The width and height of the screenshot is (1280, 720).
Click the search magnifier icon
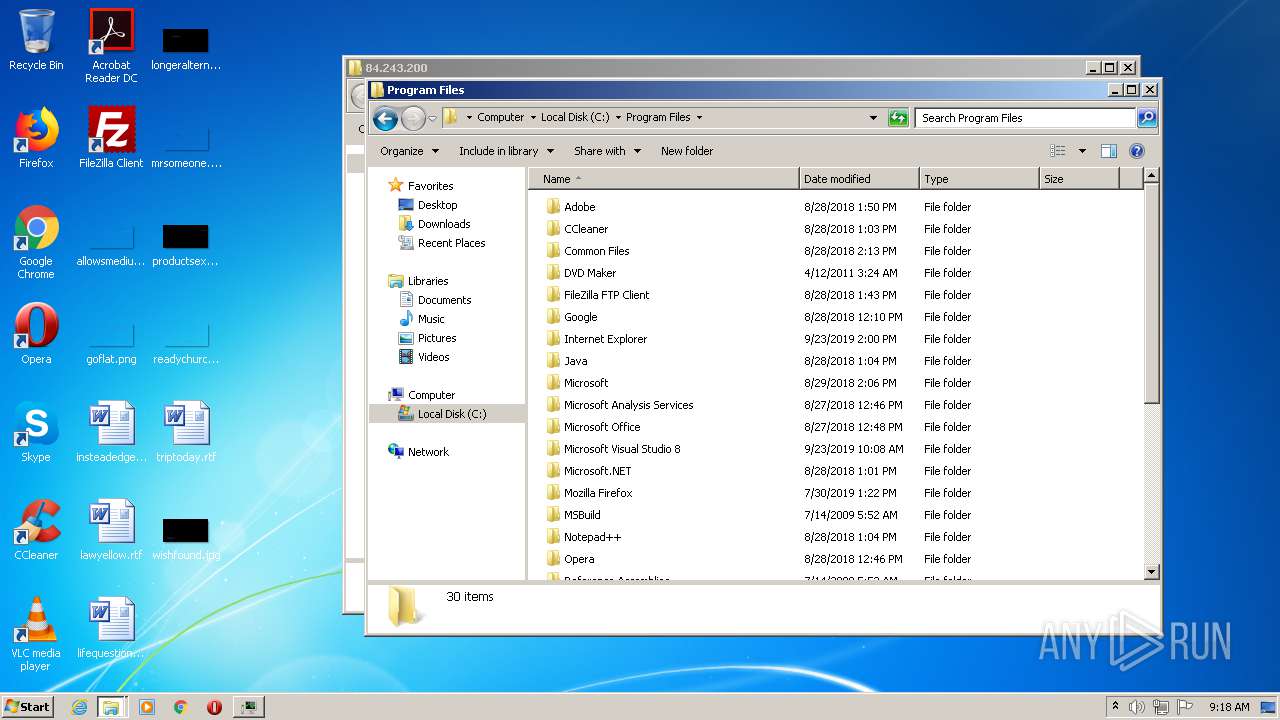pos(1147,118)
